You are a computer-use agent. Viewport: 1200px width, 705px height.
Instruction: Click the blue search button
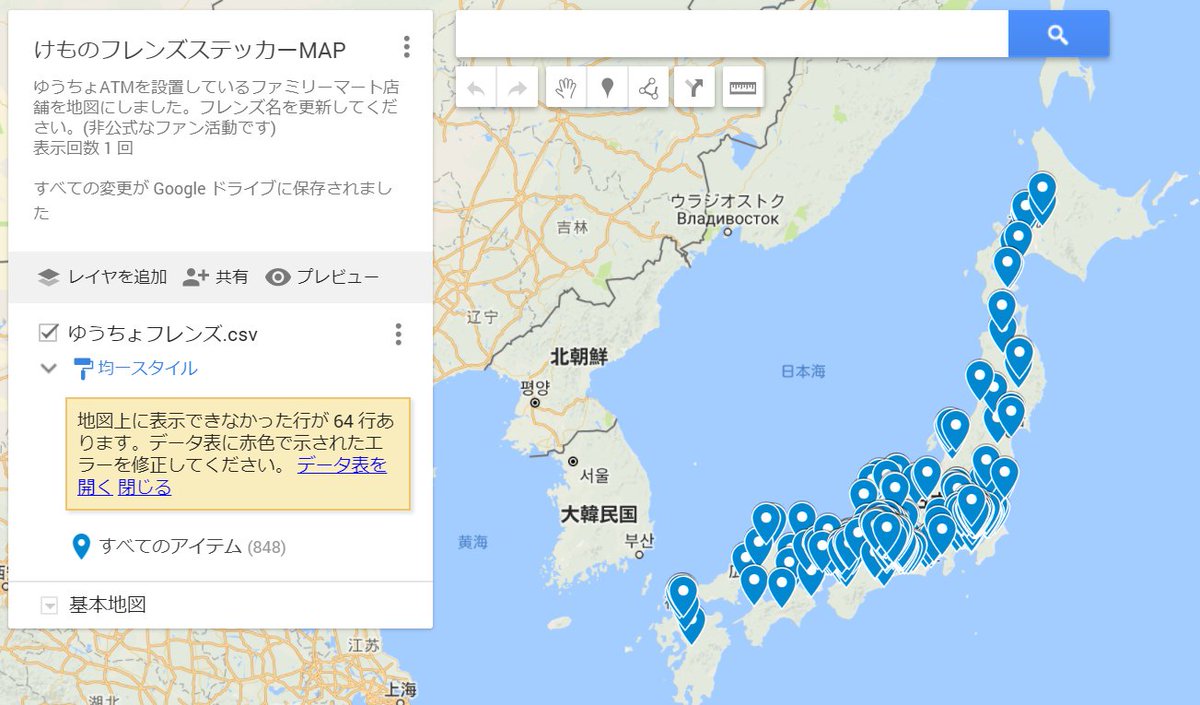coord(1058,34)
